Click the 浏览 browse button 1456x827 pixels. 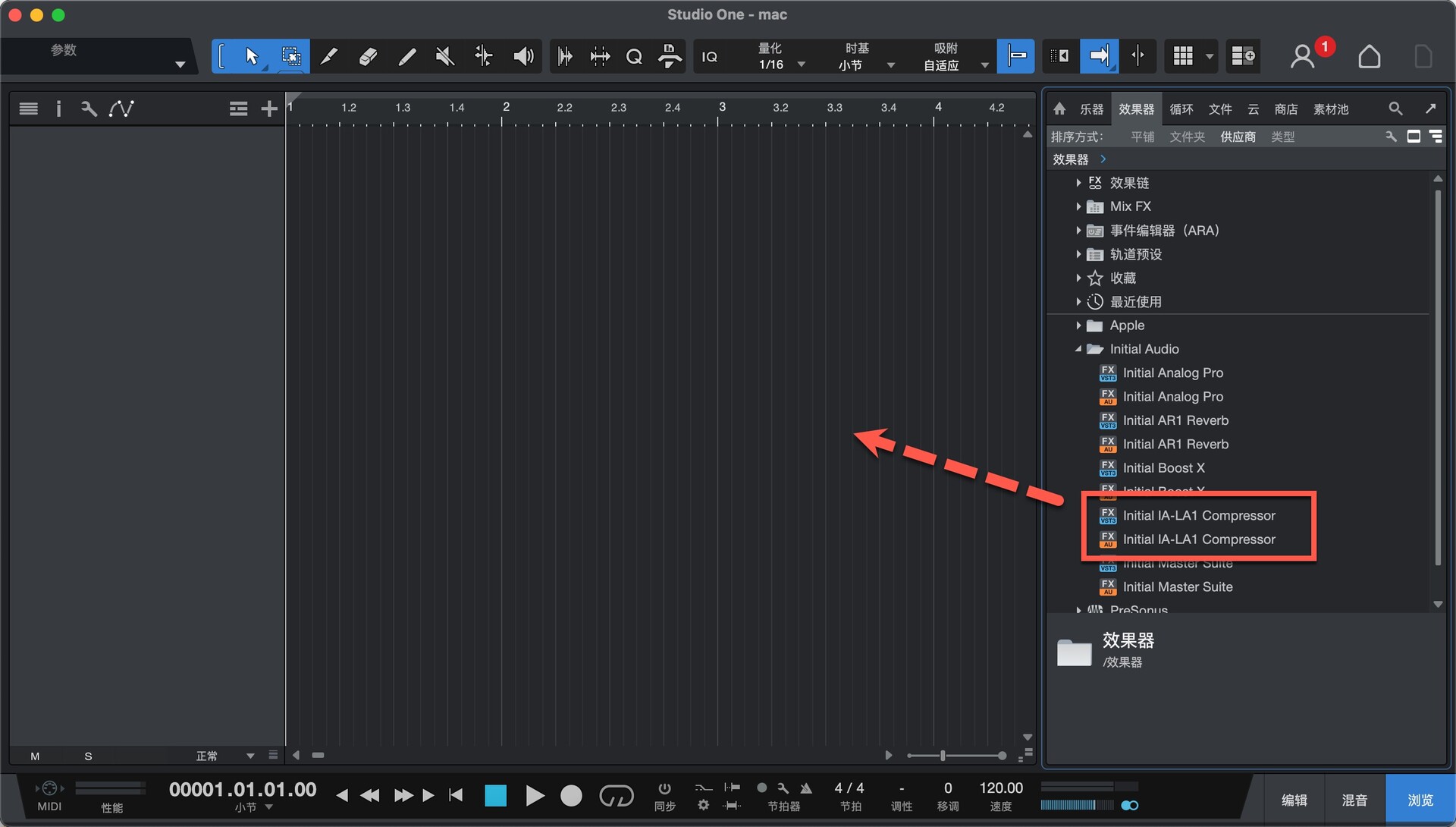[x=1420, y=800]
